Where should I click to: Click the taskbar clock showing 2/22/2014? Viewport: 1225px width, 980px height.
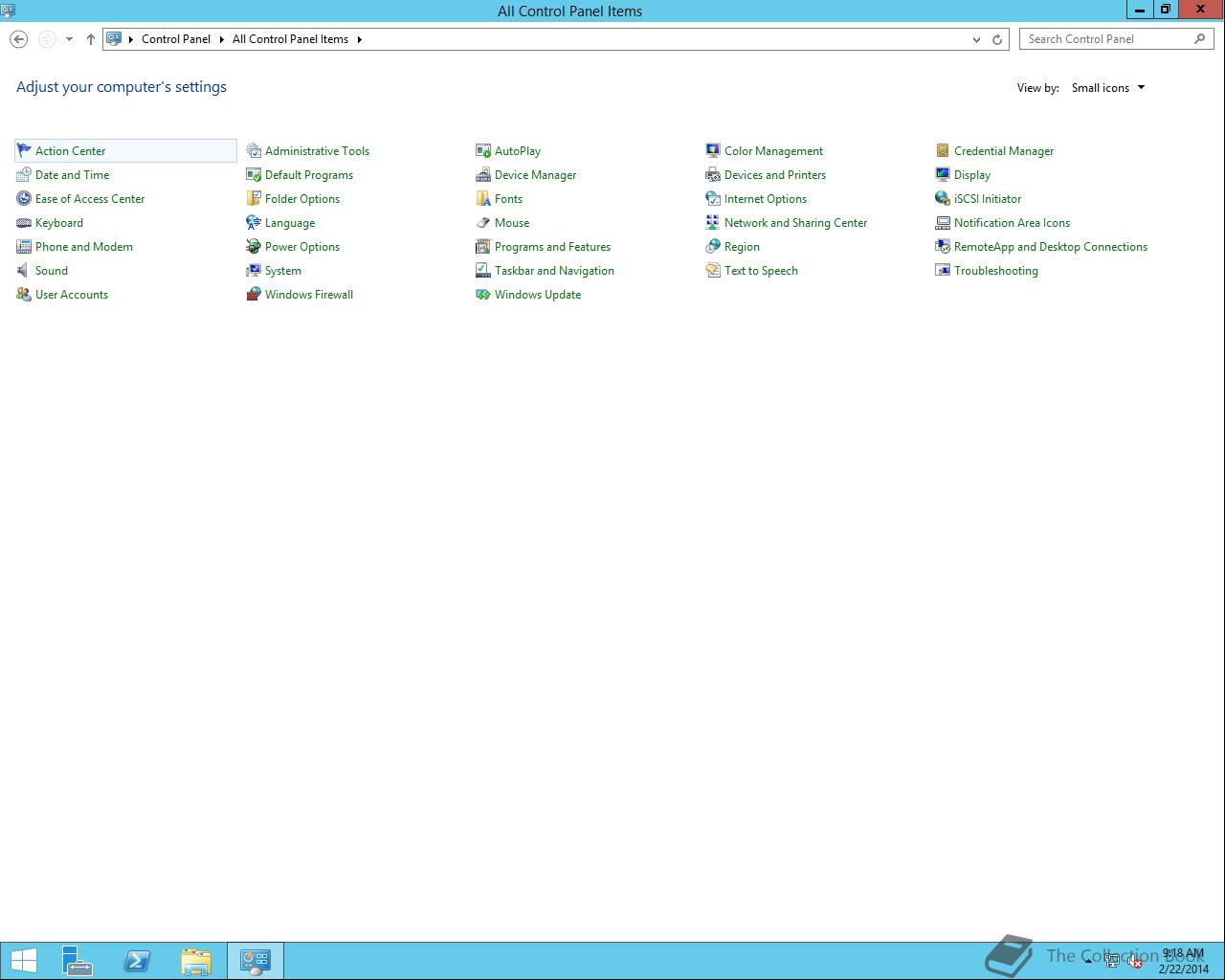point(1184,961)
